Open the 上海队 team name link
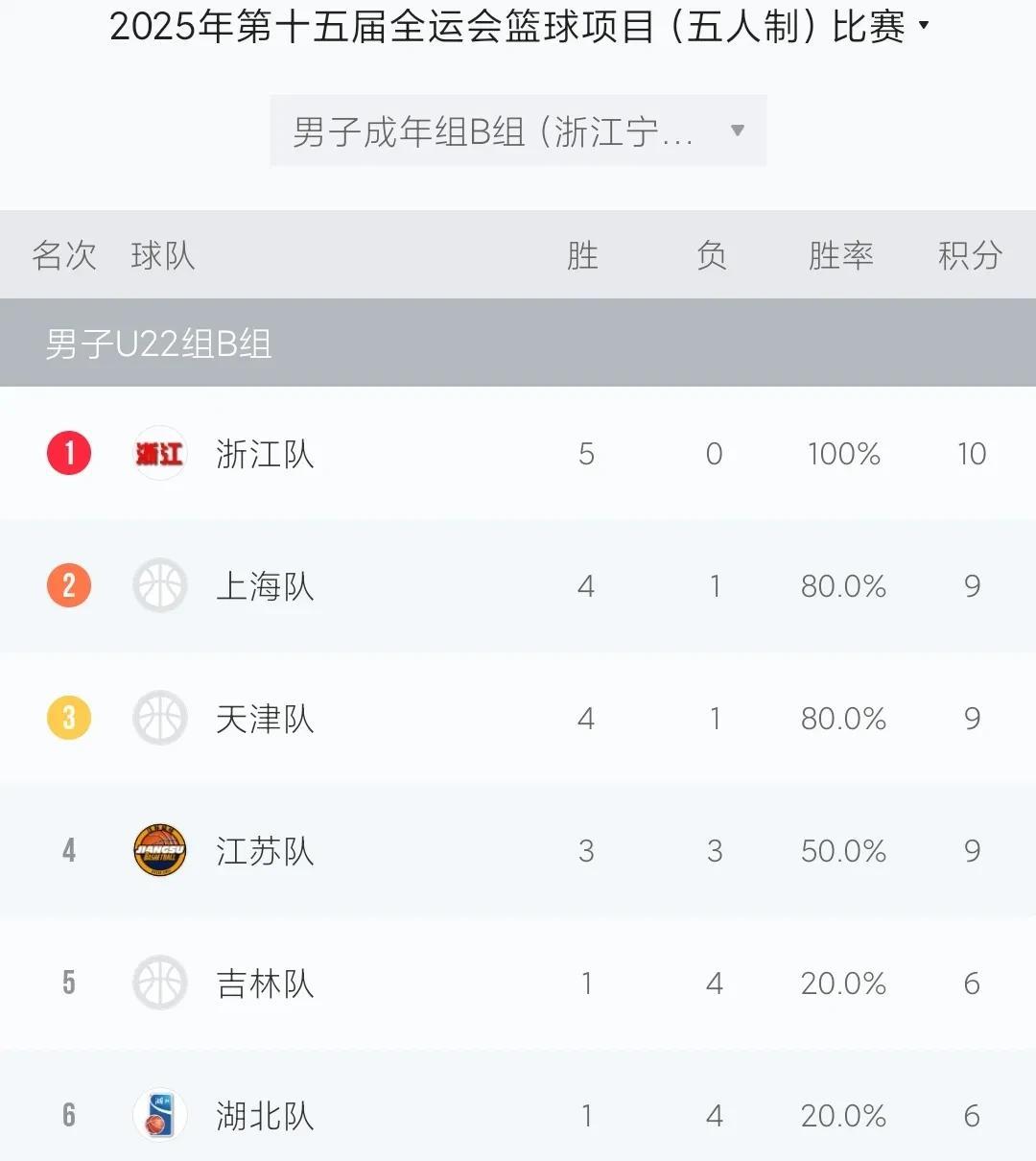This screenshot has height=1161, width=1036. pos(265,586)
